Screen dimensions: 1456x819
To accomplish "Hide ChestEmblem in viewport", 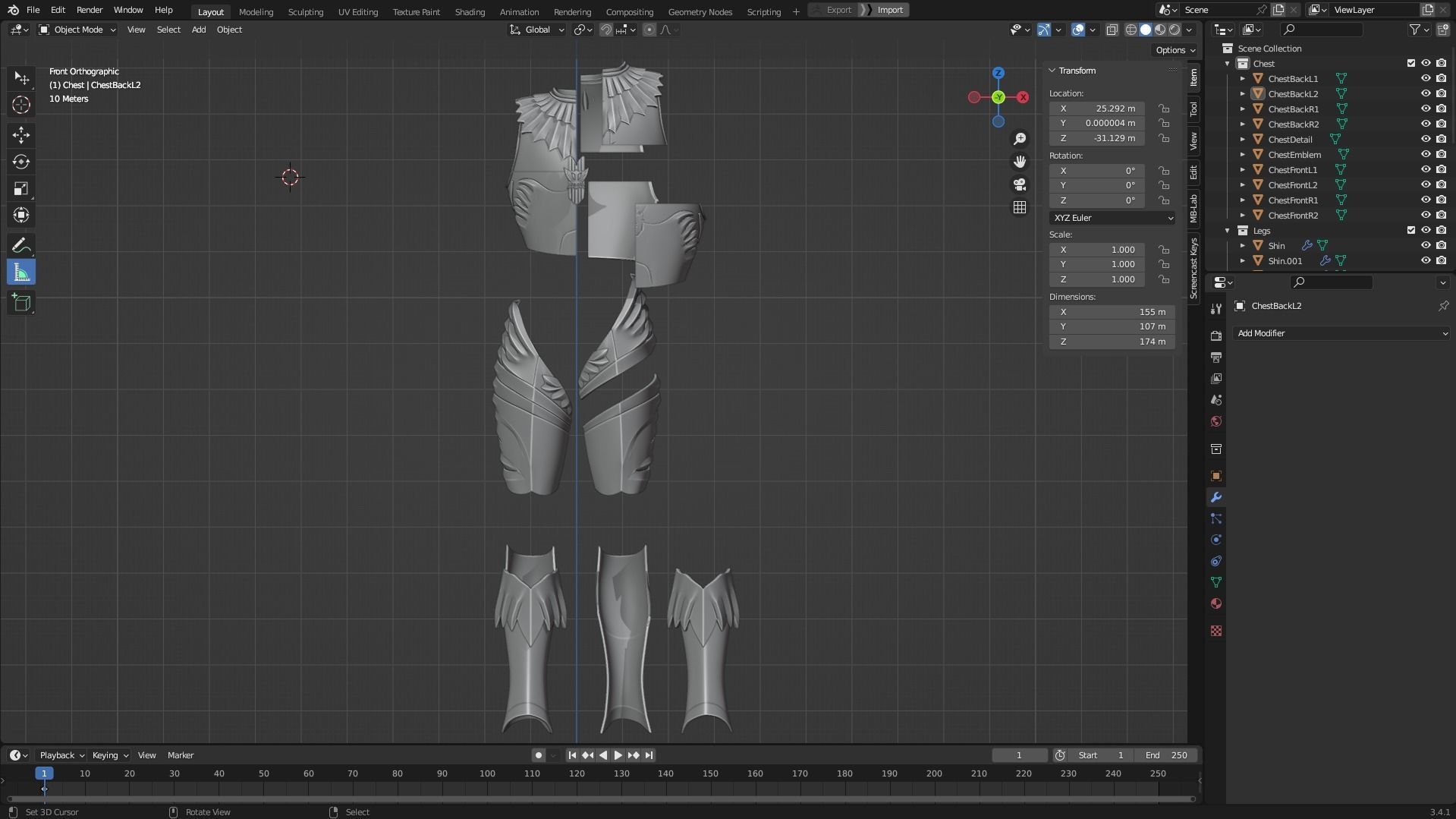I will 1425,154.
